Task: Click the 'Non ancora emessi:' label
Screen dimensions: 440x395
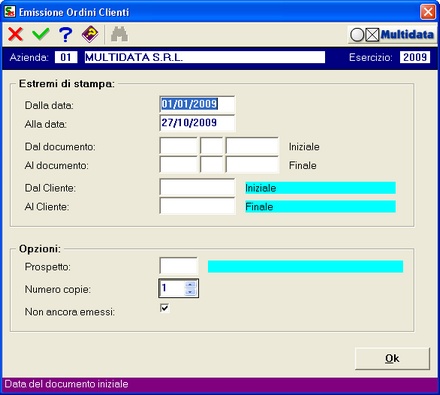Action: 70,312
